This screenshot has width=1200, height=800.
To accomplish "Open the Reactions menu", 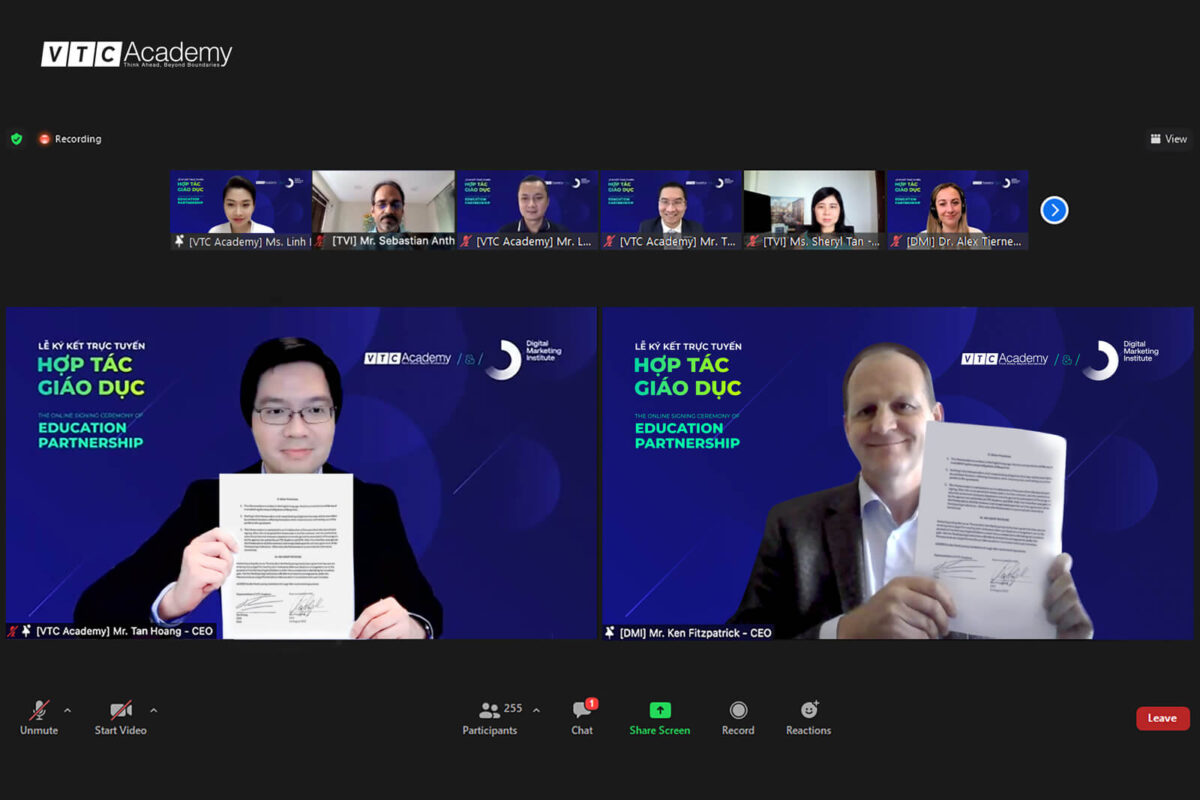I will pos(808,717).
